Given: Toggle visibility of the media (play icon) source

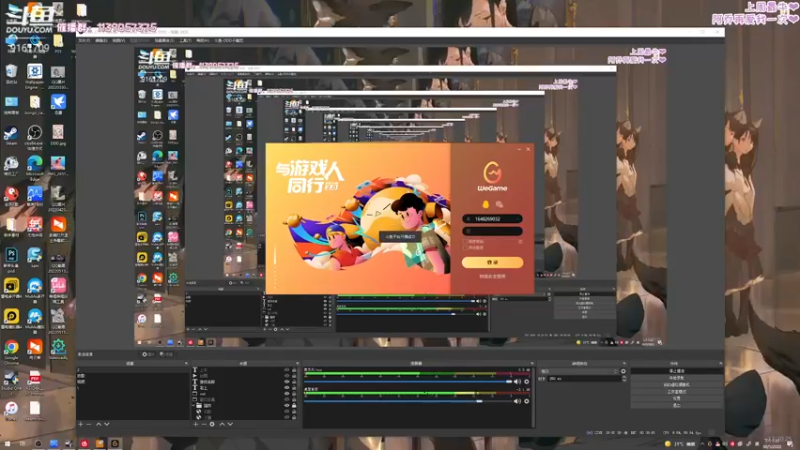Looking at the screenshot, I should click(286, 376).
